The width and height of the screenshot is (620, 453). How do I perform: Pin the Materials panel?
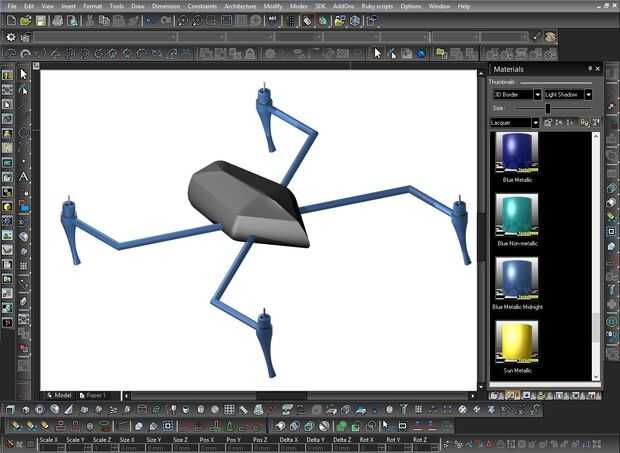point(590,68)
